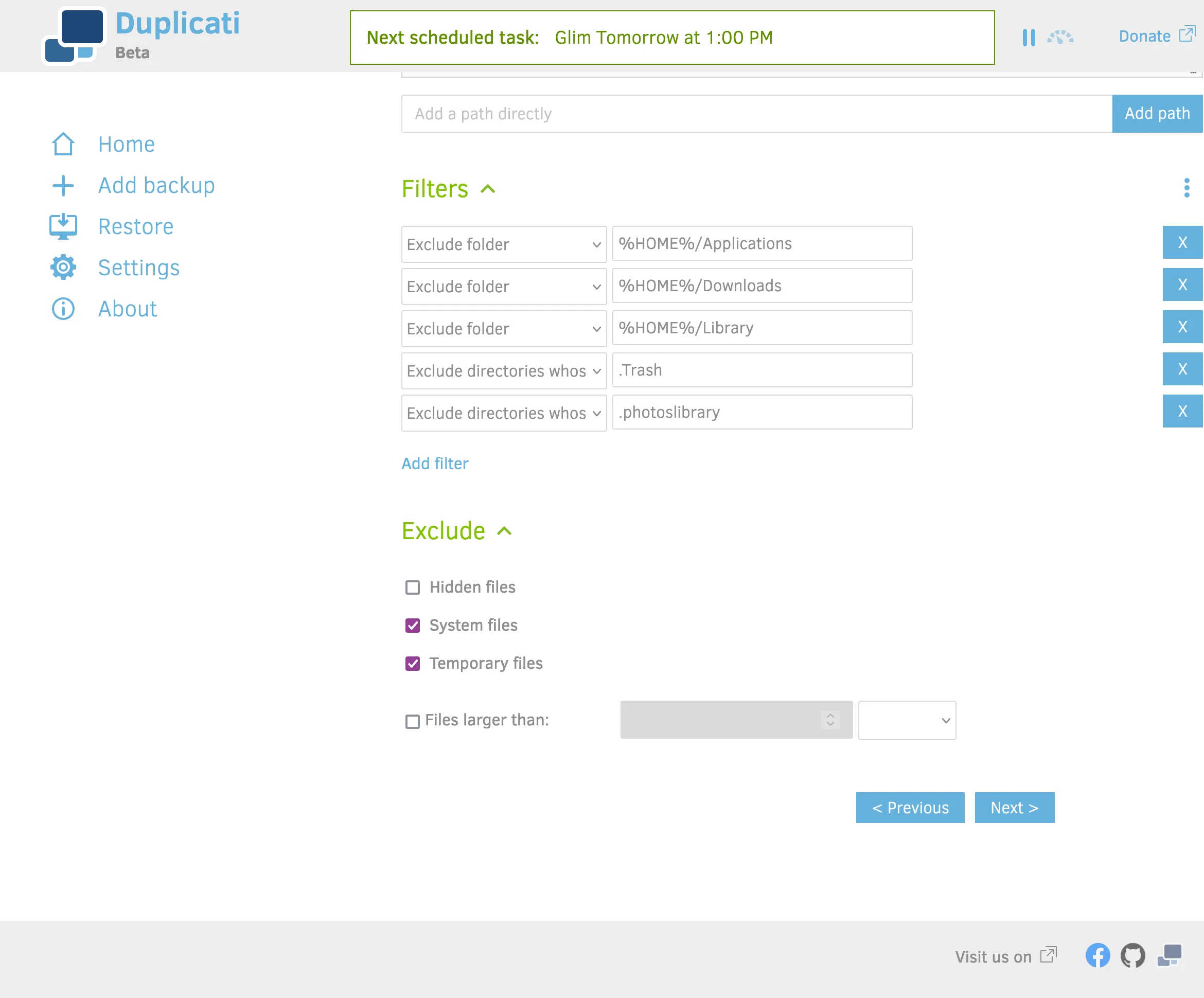Click the Add filter link
Viewport: 1204px width, 998px height.
coord(435,463)
